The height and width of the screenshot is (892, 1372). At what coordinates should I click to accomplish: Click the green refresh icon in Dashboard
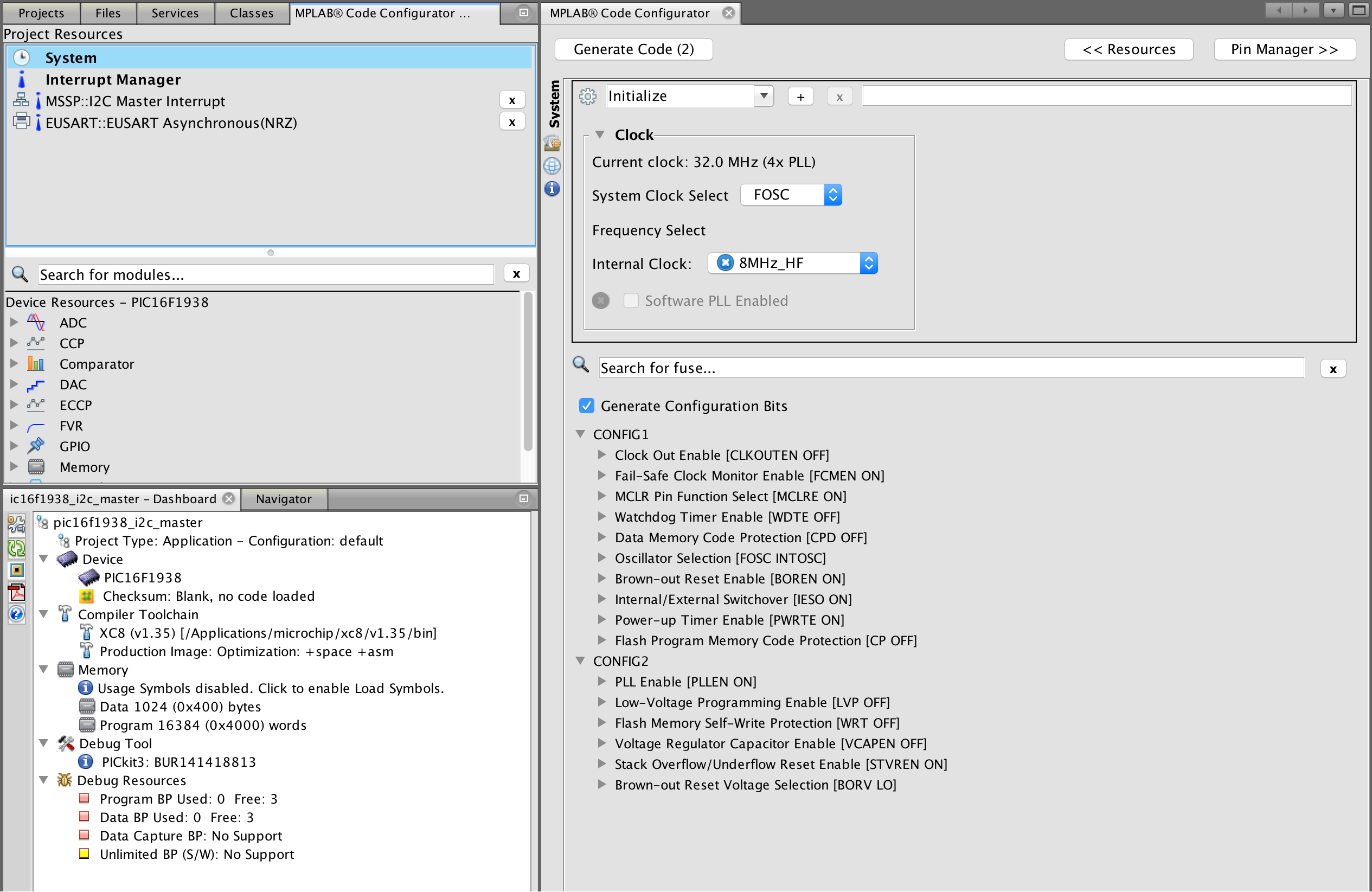pyautogui.click(x=17, y=548)
